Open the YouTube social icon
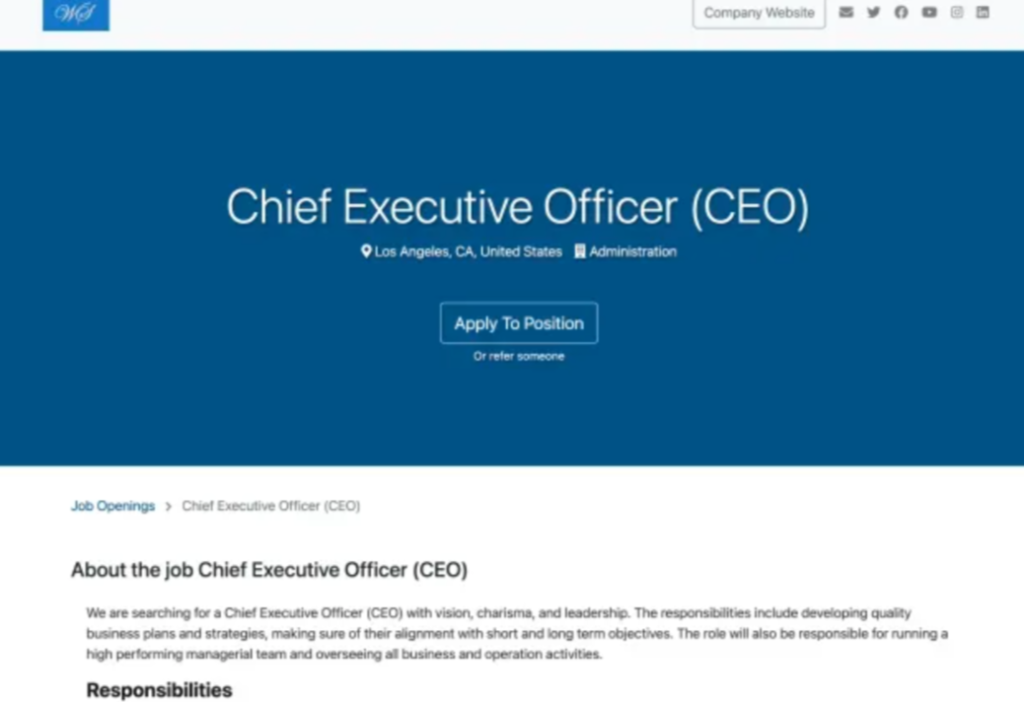 [x=929, y=12]
